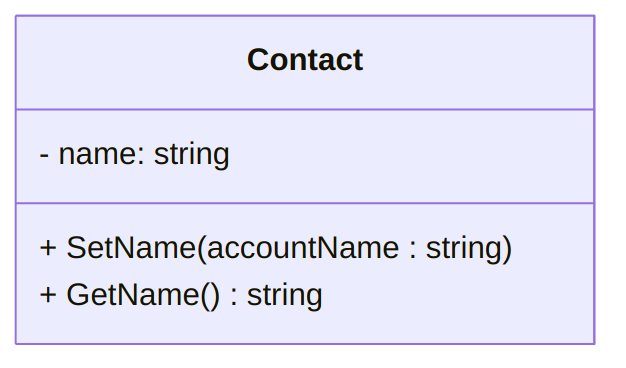Click empty space in the attributes compartment
This screenshot has width=626, height=368.
click(411, 156)
